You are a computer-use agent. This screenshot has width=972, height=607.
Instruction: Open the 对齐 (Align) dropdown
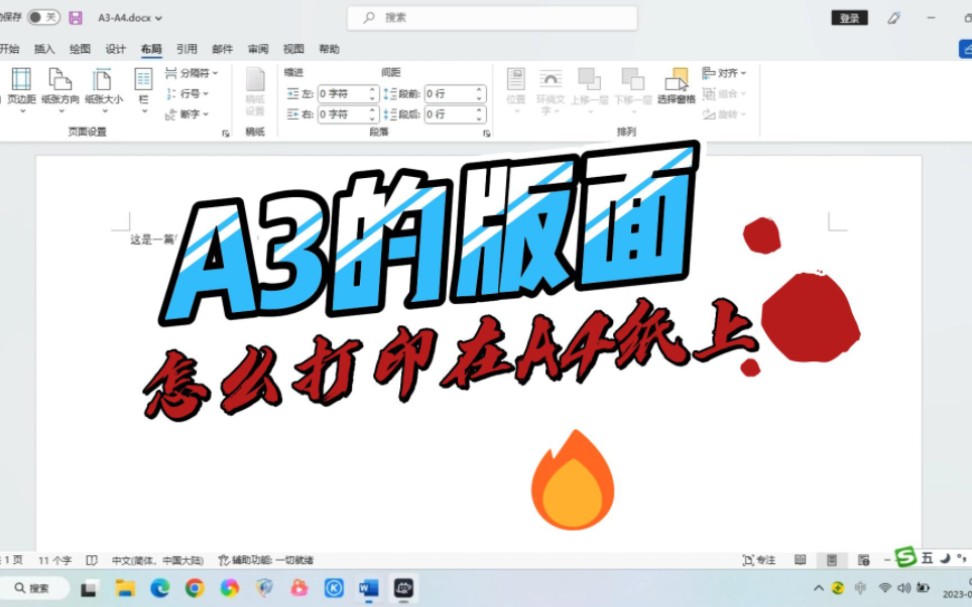point(726,72)
